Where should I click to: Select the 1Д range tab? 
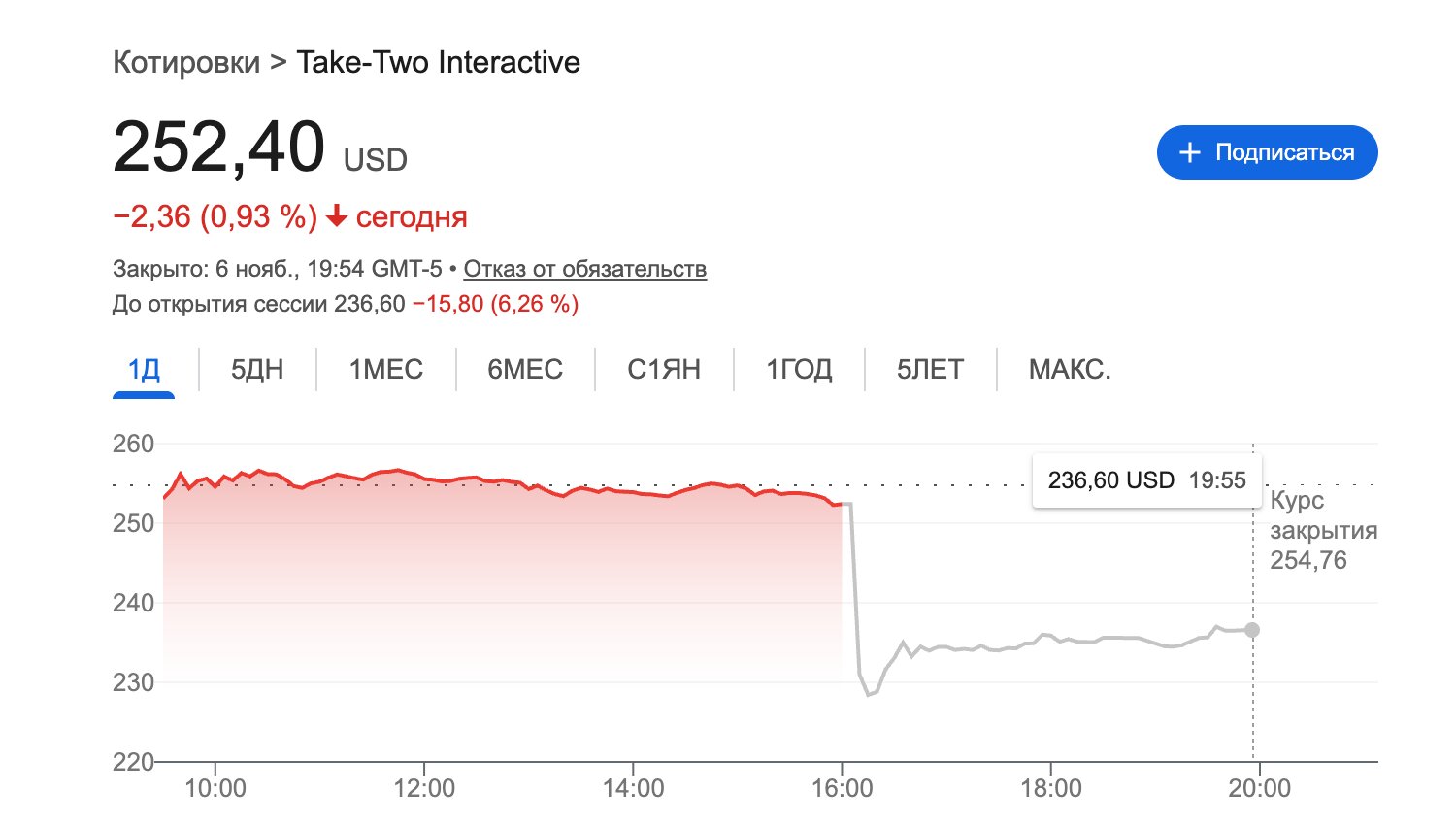click(144, 369)
